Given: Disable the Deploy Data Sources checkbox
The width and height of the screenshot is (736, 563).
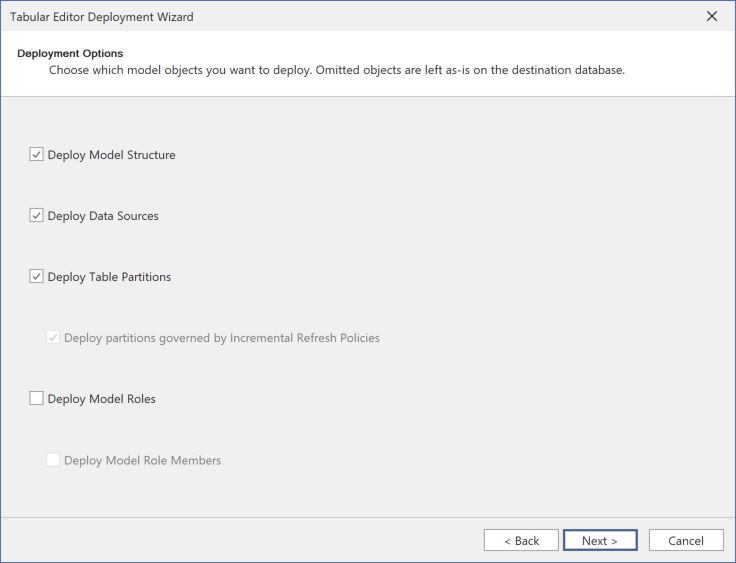Looking at the screenshot, I should tap(37, 216).
